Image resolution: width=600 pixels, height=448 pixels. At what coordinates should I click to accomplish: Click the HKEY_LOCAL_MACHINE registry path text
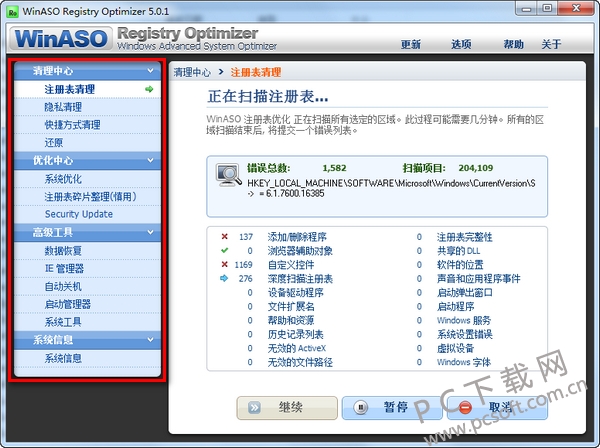click(x=391, y=183)
